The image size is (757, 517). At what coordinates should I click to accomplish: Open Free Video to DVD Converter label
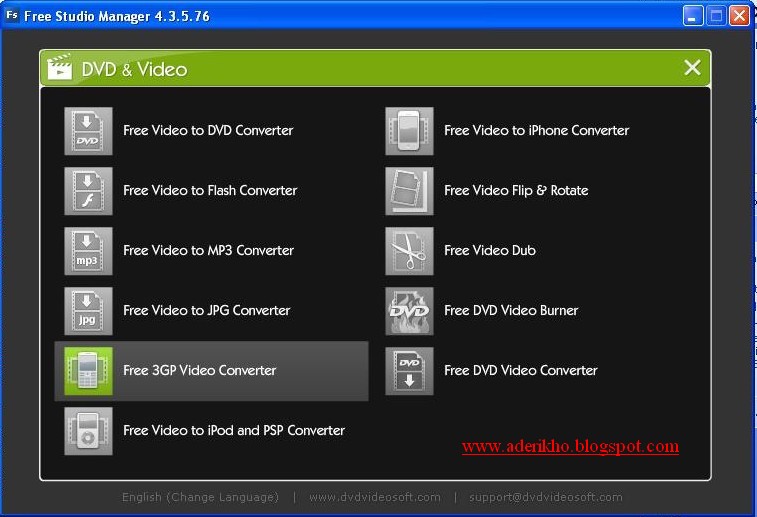point(208,130)
